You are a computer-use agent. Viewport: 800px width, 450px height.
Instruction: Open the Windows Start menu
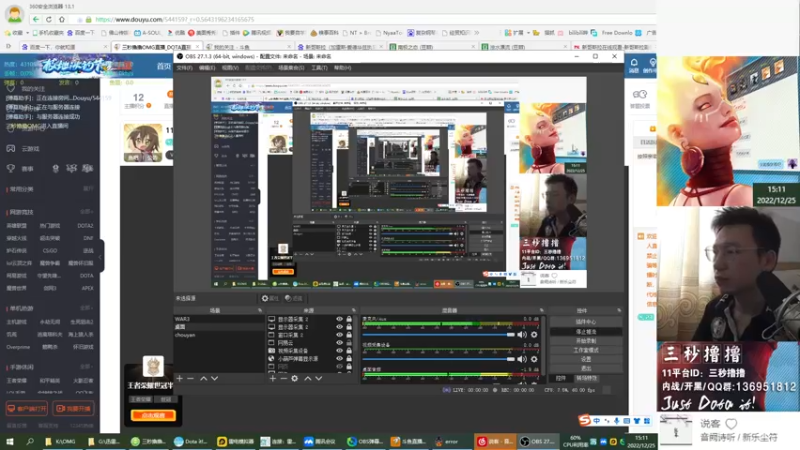click(x=10, y=441)
